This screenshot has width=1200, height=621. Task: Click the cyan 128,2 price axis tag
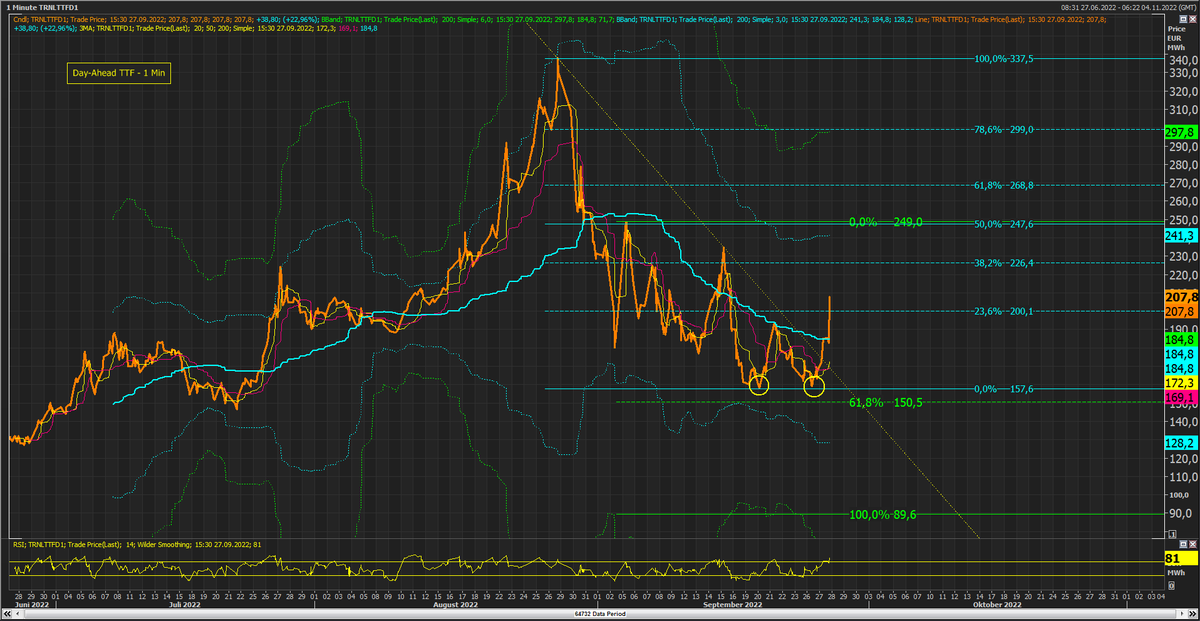pos(1181,442)
